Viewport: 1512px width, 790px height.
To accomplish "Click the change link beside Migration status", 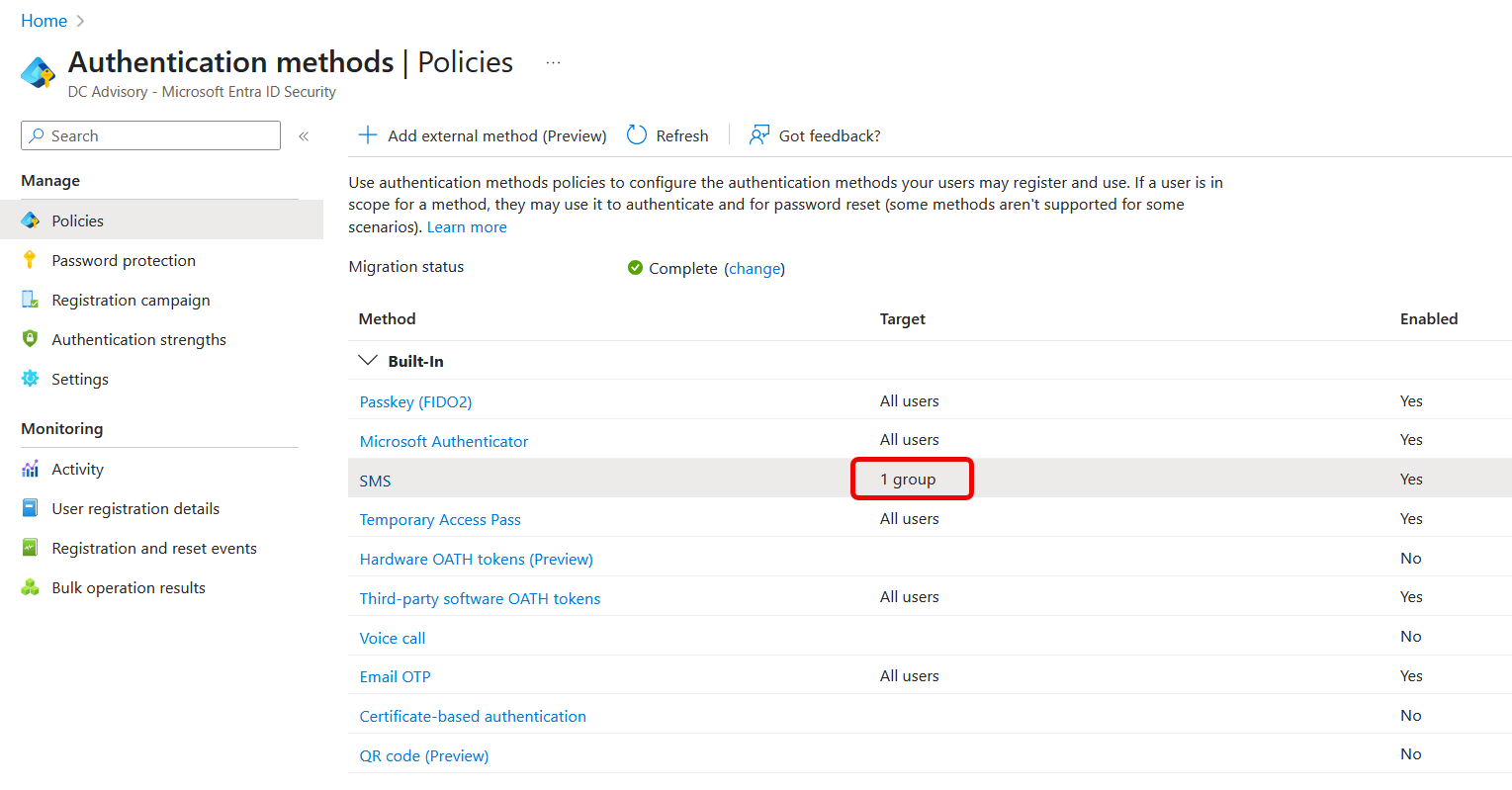I will (x=755, y=268).
